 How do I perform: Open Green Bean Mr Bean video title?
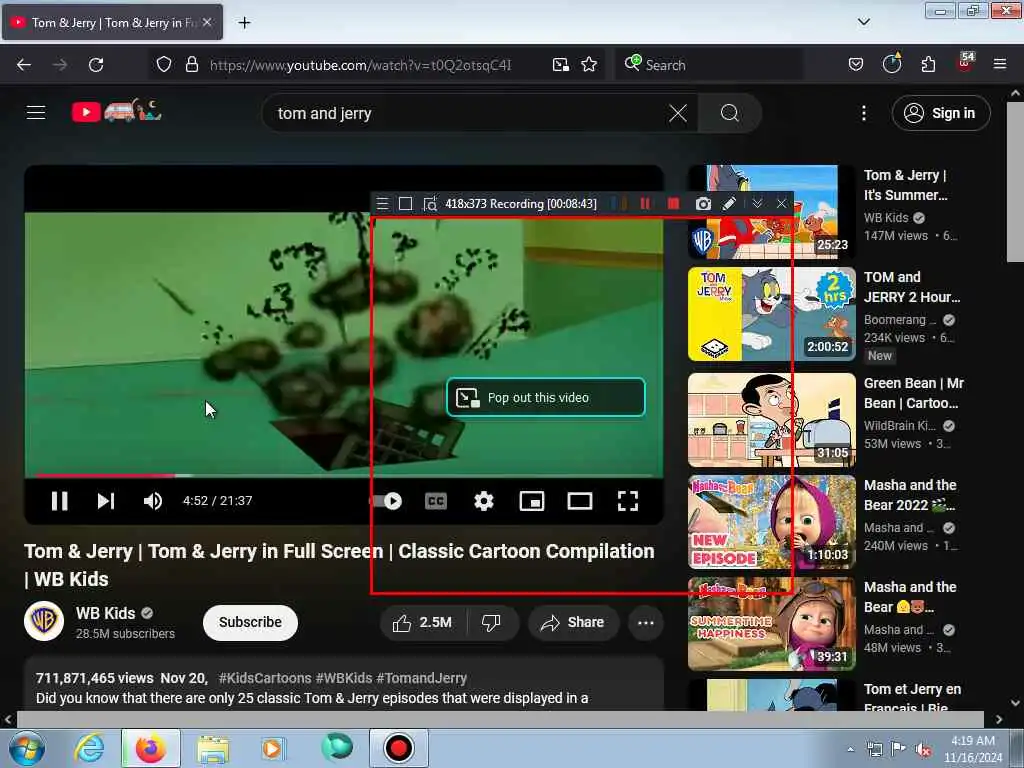click(914, 393)
